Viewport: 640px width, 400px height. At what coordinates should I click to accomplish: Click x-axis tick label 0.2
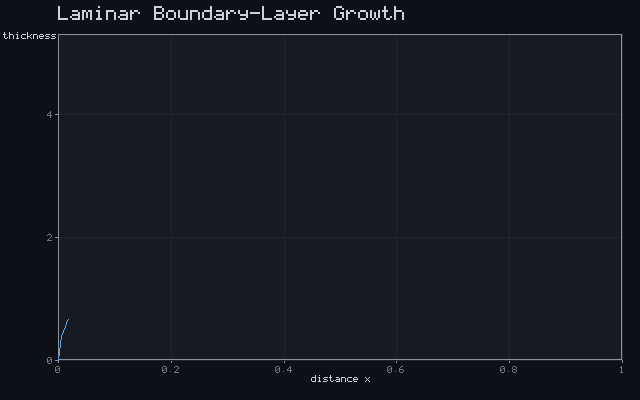coord(171,370)
